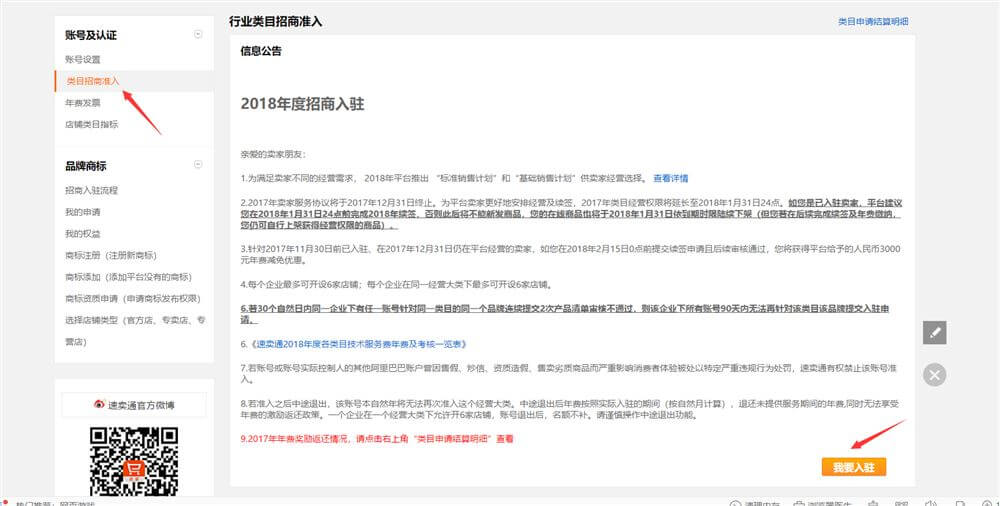Collapse the 品牌商标 section

198,166
